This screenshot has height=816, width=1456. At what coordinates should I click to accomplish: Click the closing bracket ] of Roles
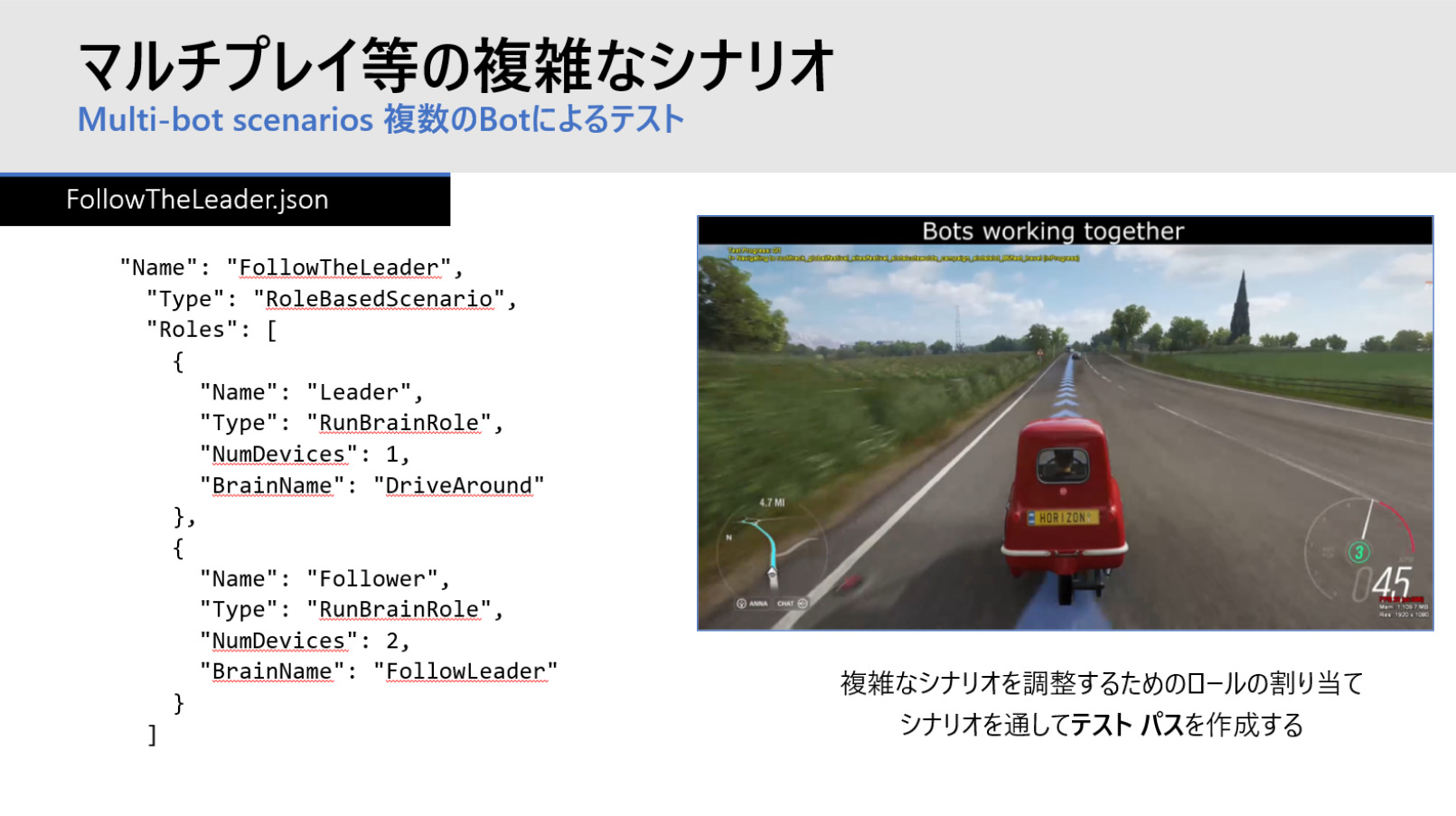[x=152, y=735]
